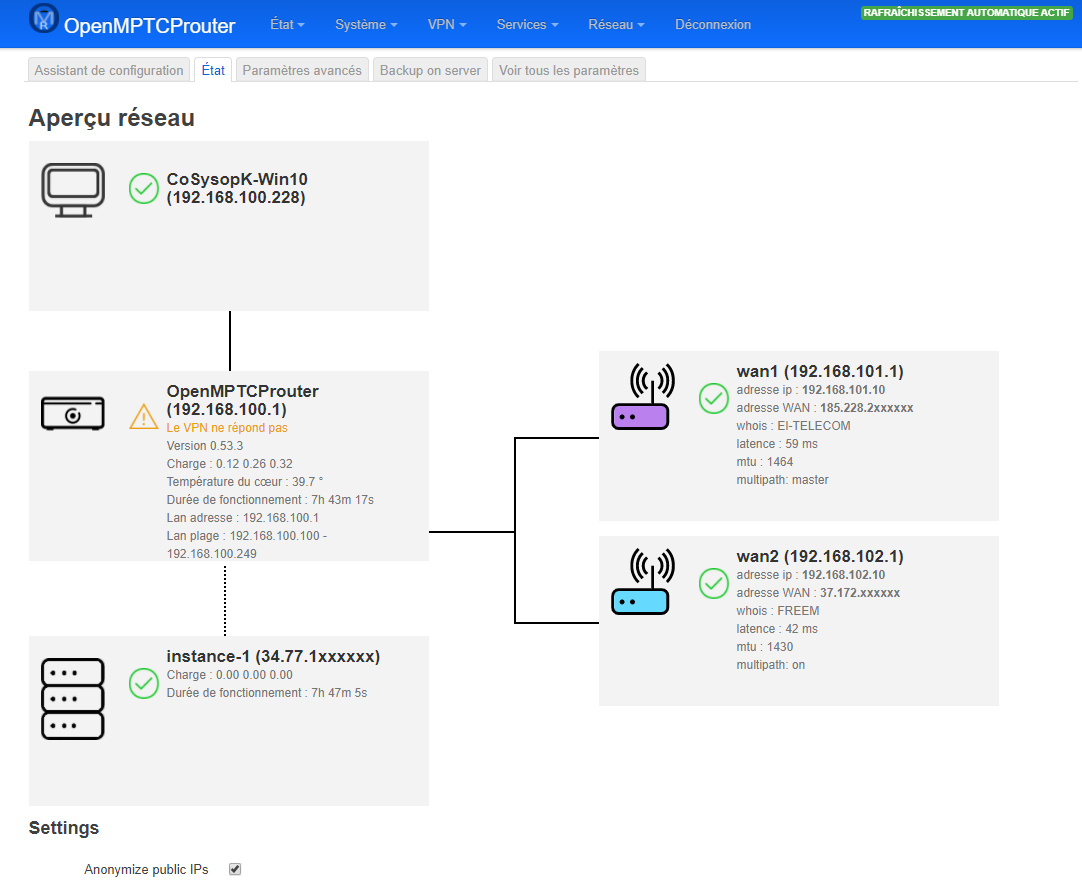
Task: Click 'mtu : 1430' value
Action: click(765, 646)
